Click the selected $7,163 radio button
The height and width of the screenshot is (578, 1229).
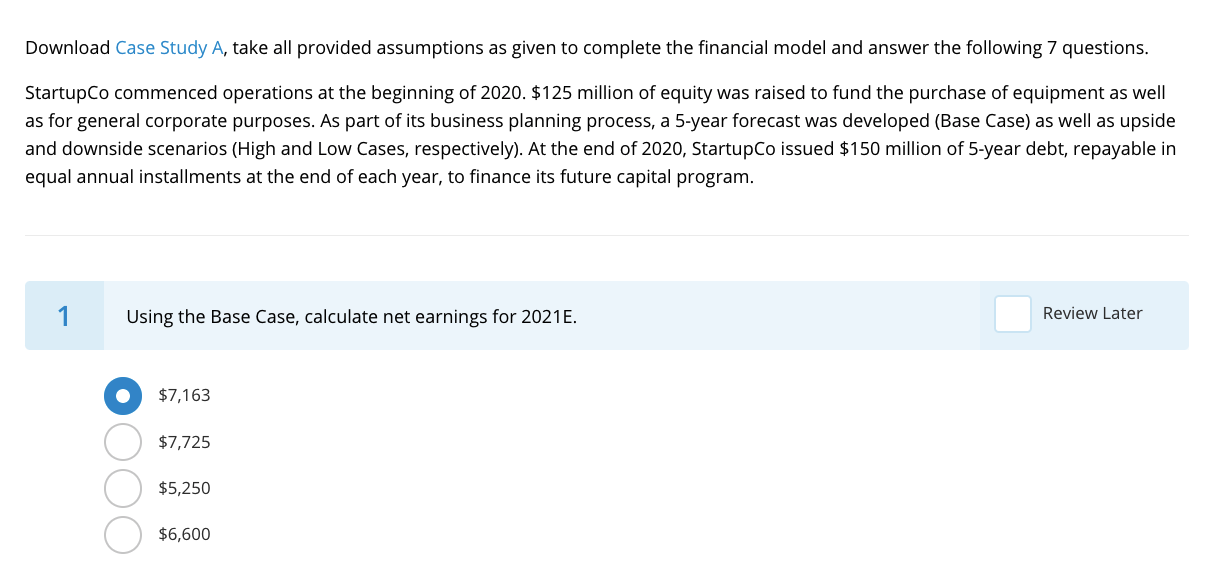coord(122,395)
